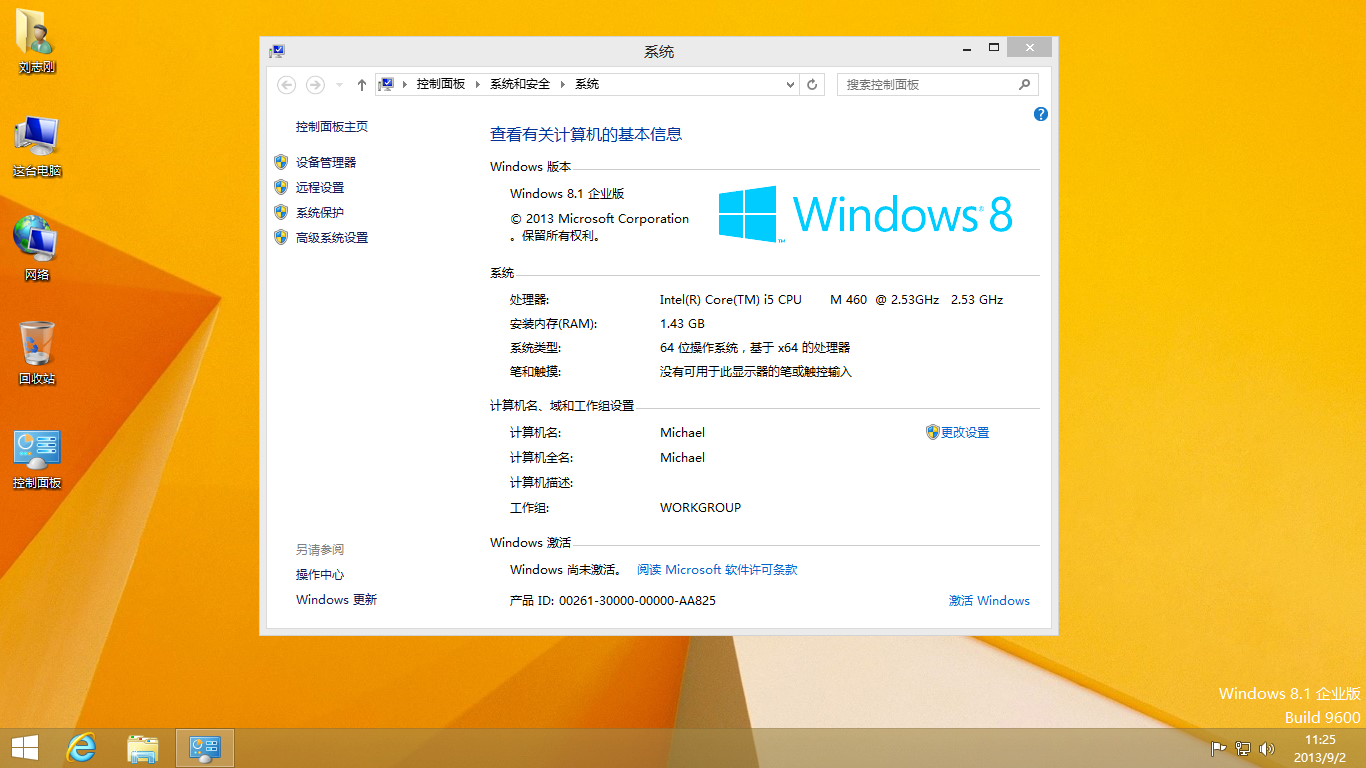Click the 系统 breadcrumb in the address bar
The width and height of the screenshot is (1366, 768).
click(587, 84)
